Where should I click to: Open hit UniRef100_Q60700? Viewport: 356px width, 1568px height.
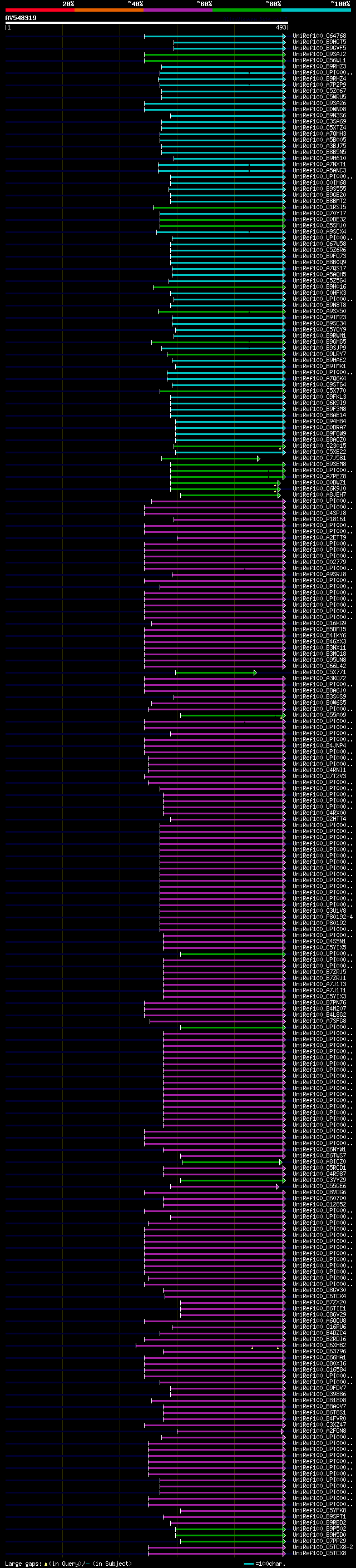pyautogui.click(x=319, y=1199)
